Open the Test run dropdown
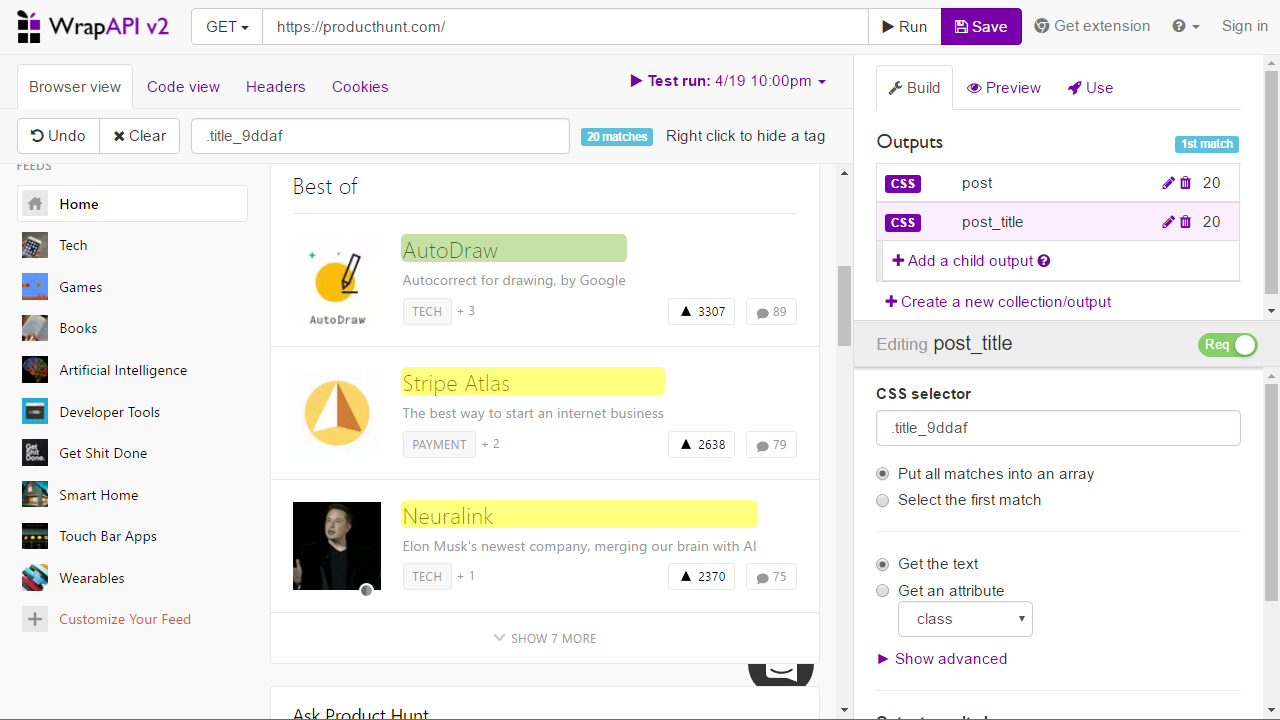Image resolution: width=1280 pixels, height=720 pixels. point(728,81)
